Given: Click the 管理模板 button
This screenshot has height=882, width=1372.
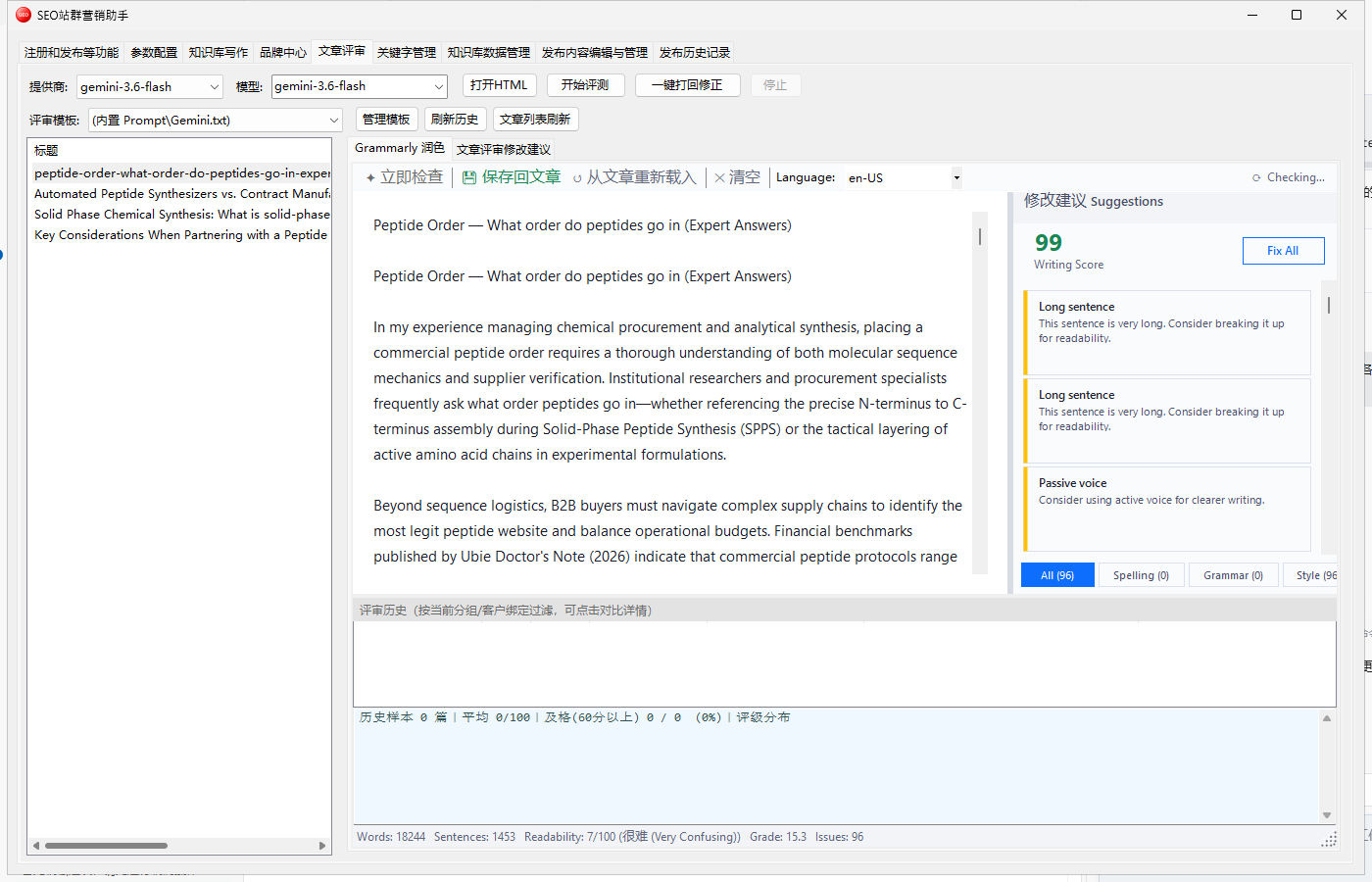Looking at the screenshot, I should [x=386, y=120].
